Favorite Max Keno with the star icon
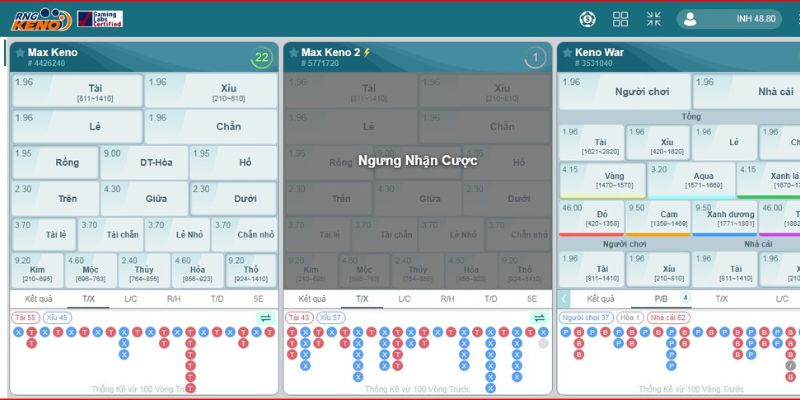The height and width of the screenshot is (400, 800). click(x=19, y=53)
